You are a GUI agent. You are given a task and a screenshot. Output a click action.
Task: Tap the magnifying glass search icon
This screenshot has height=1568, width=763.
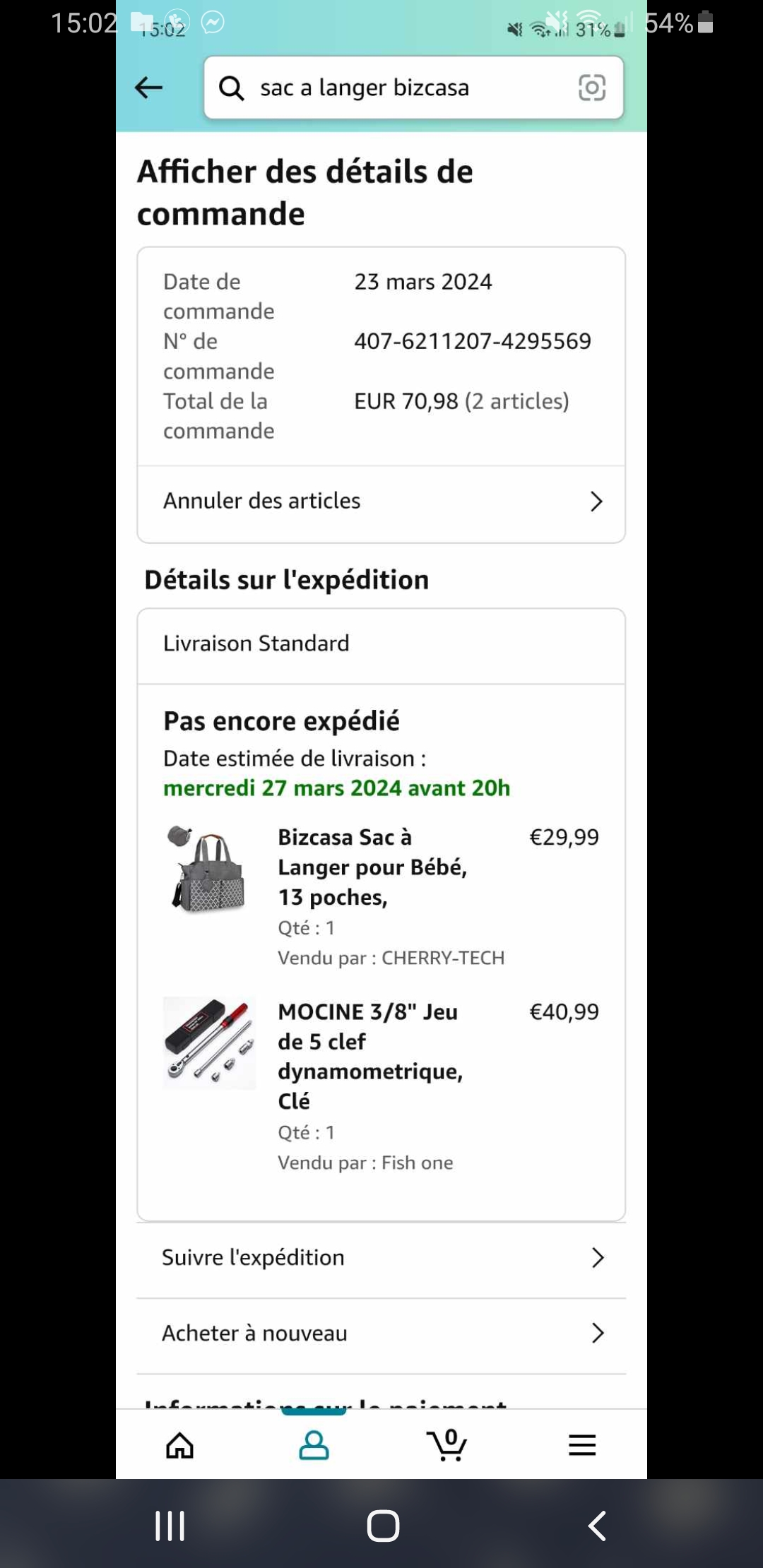pyautogui.click(x=231, y=88)
